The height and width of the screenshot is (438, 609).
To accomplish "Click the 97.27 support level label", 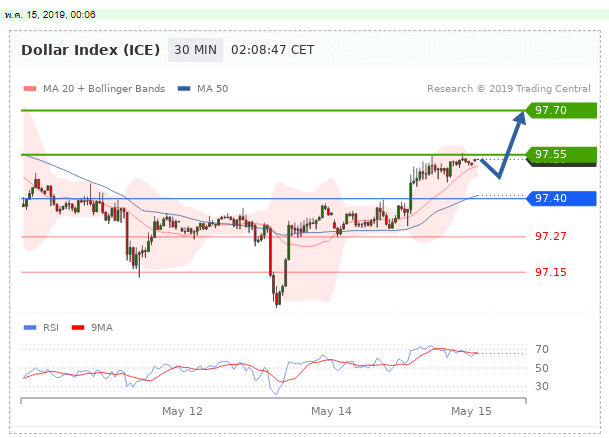I will (x=551, y=236).
